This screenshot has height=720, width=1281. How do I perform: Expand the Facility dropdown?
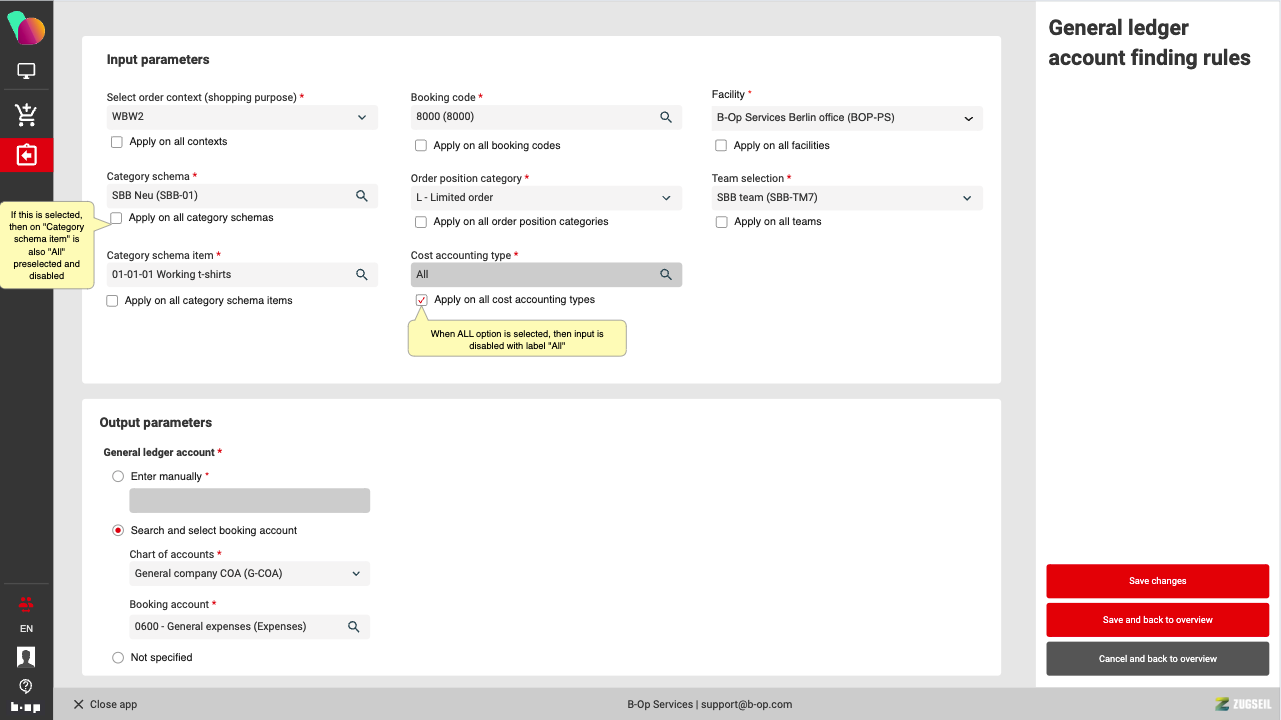pyautogui.click(x=967, y=118)
